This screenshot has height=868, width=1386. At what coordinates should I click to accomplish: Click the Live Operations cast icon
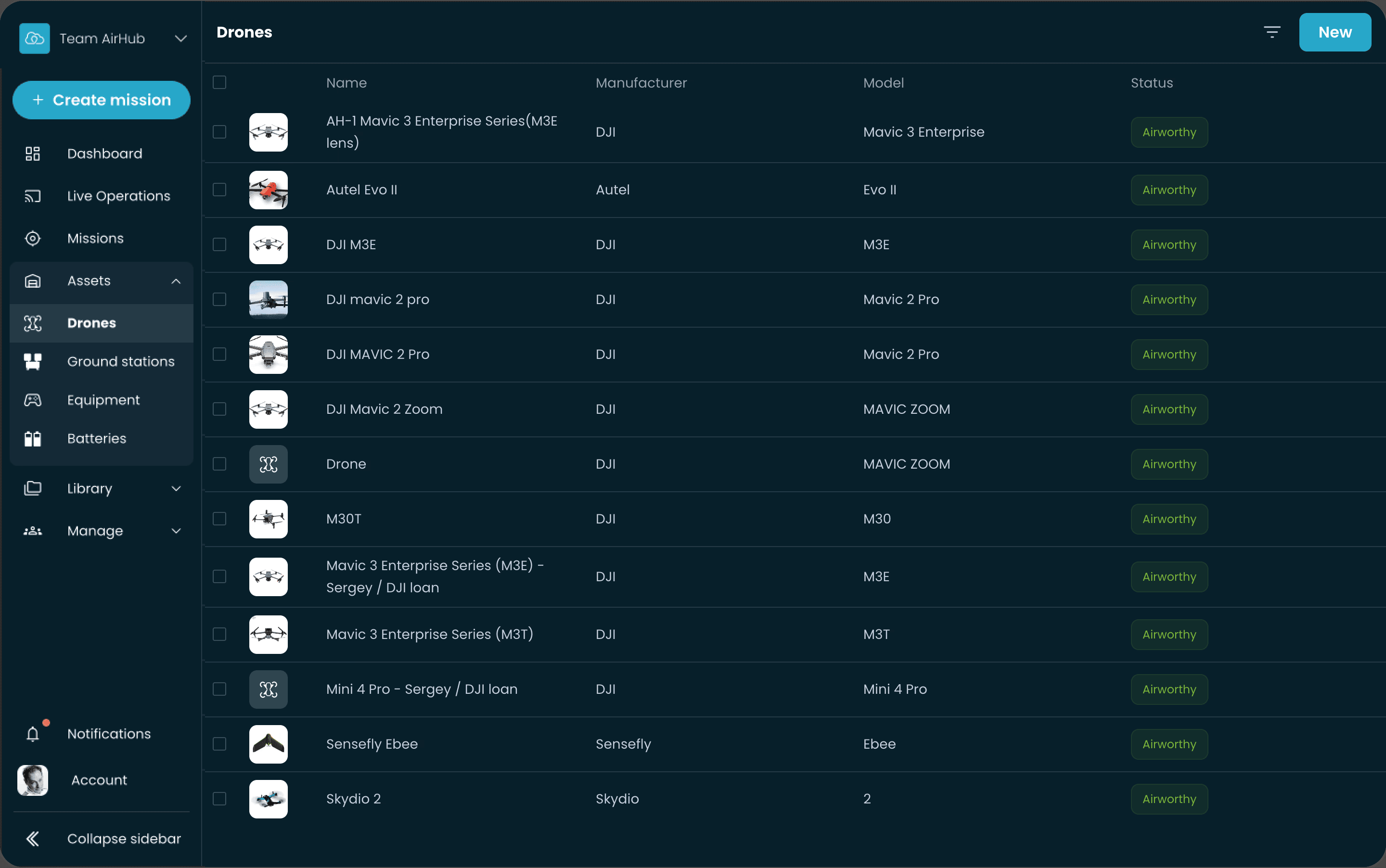[33, 196]
